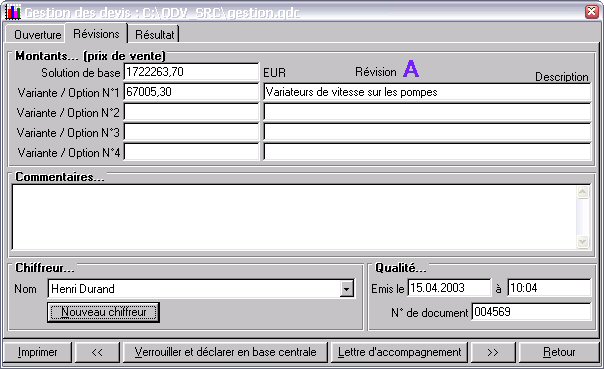Go to next revision with >> button
The width and height of the screenshot is (604, 369).
click(493, 352)
